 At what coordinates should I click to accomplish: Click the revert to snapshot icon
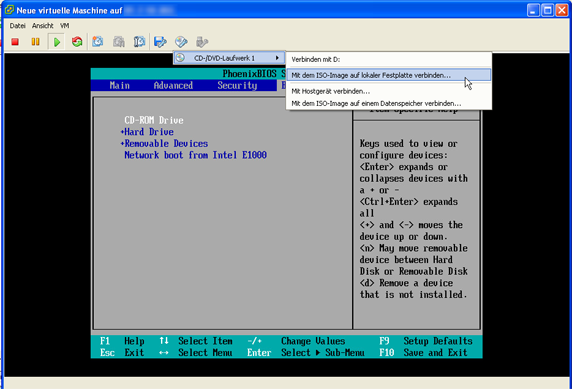[x=119, y=42]
